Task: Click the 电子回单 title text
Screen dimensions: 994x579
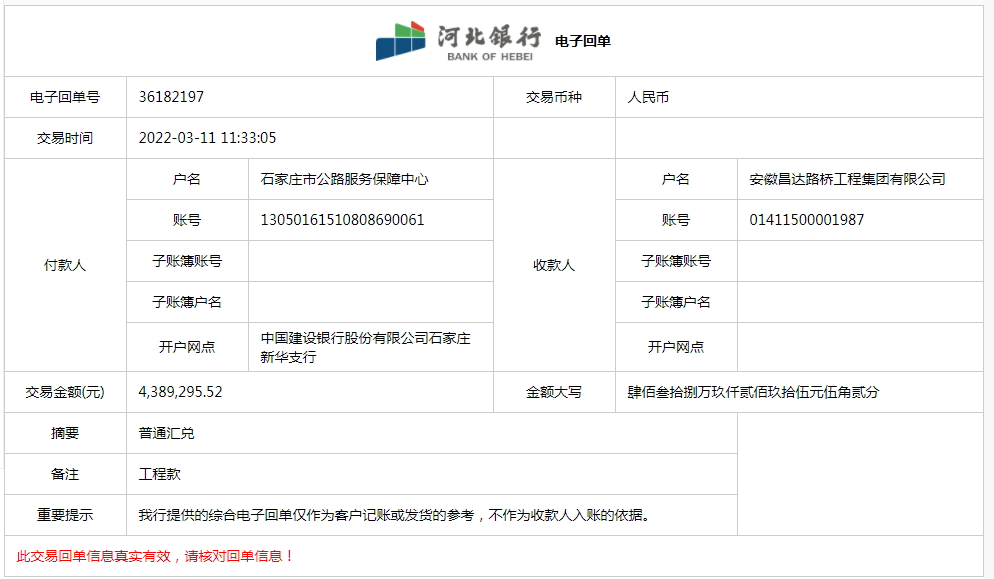Action: click(583, 41)
